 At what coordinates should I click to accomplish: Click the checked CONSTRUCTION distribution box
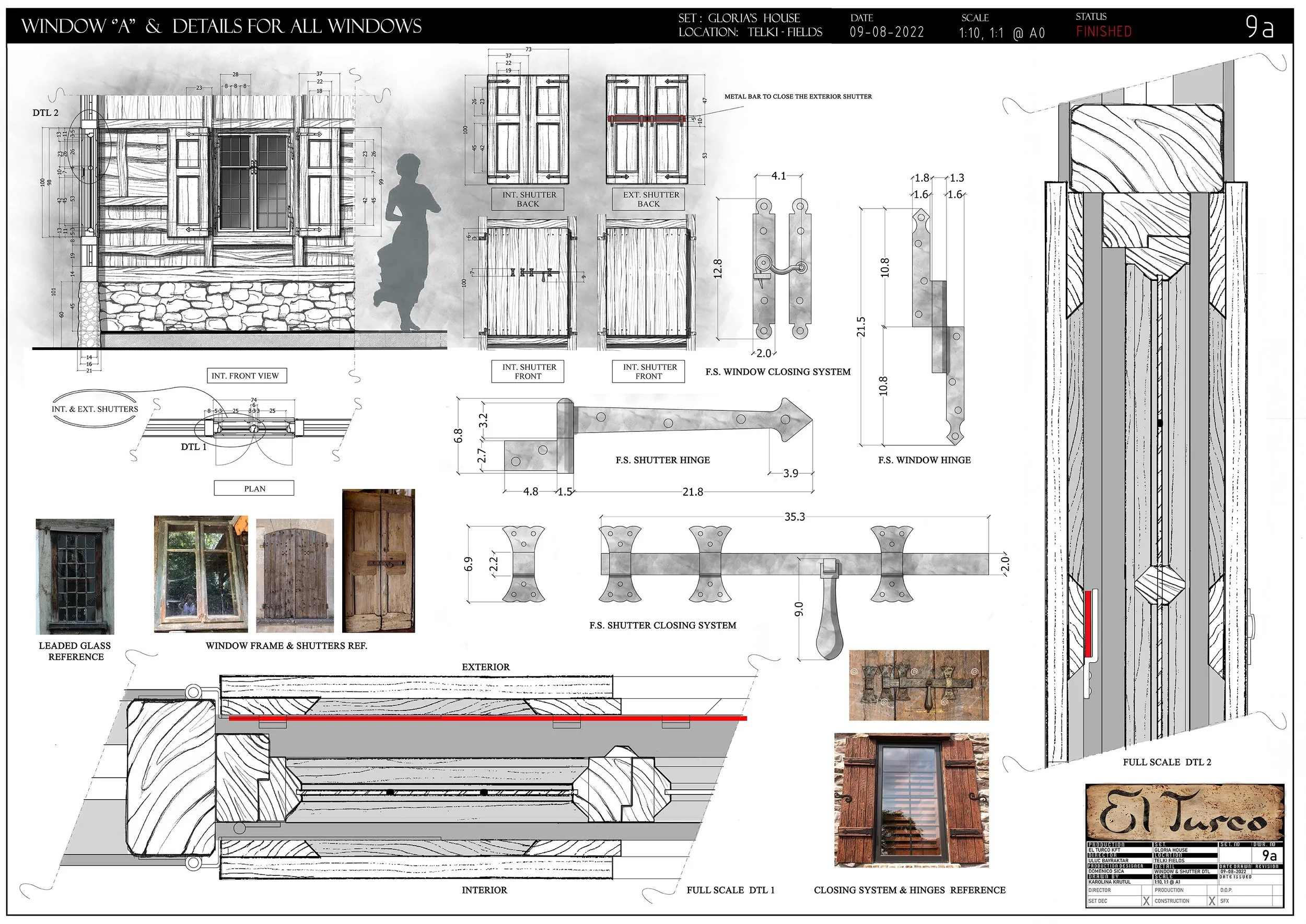[x=1212, y=901]
